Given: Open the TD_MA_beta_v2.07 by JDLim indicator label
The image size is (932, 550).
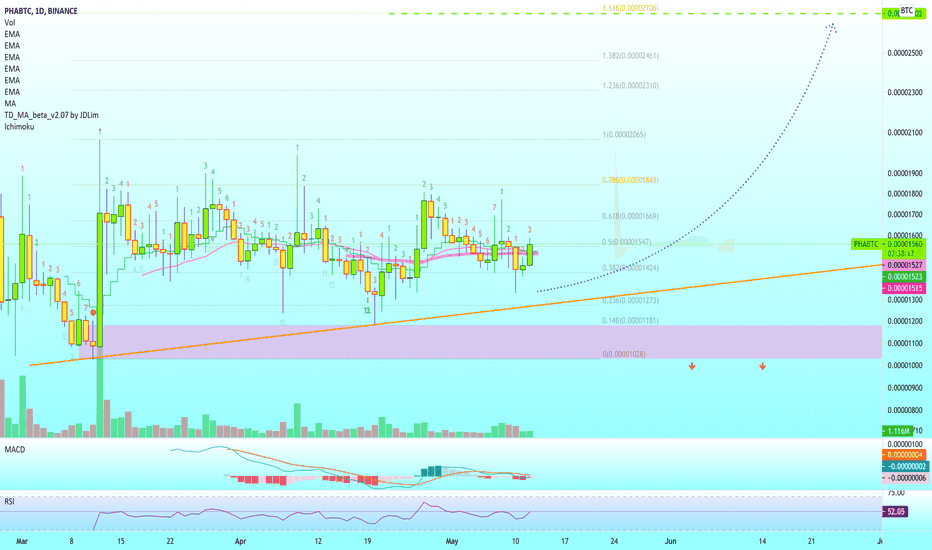Looking at the screenshot, I should [51, 115].
